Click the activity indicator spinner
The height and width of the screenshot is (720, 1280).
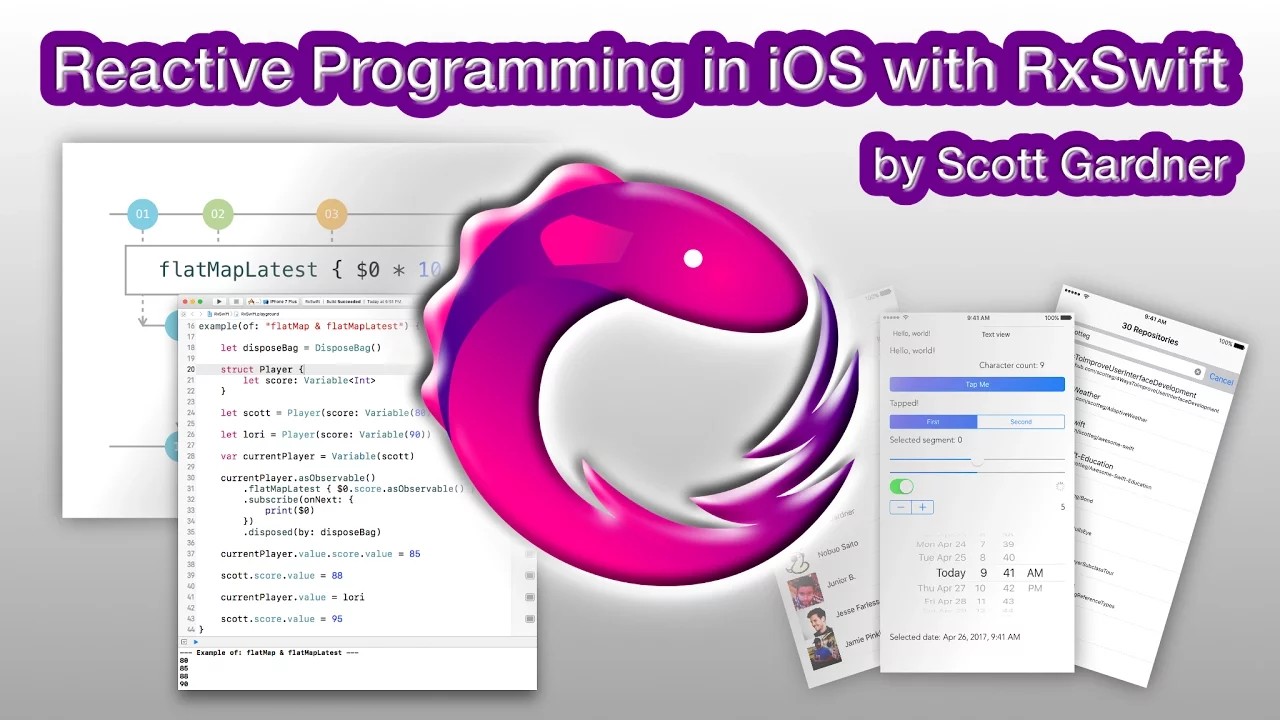tap(1060, 487)
